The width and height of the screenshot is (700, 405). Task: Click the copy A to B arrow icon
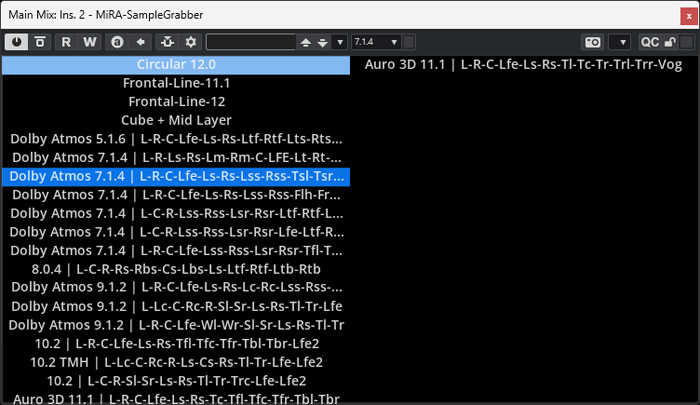click(141, 42)
